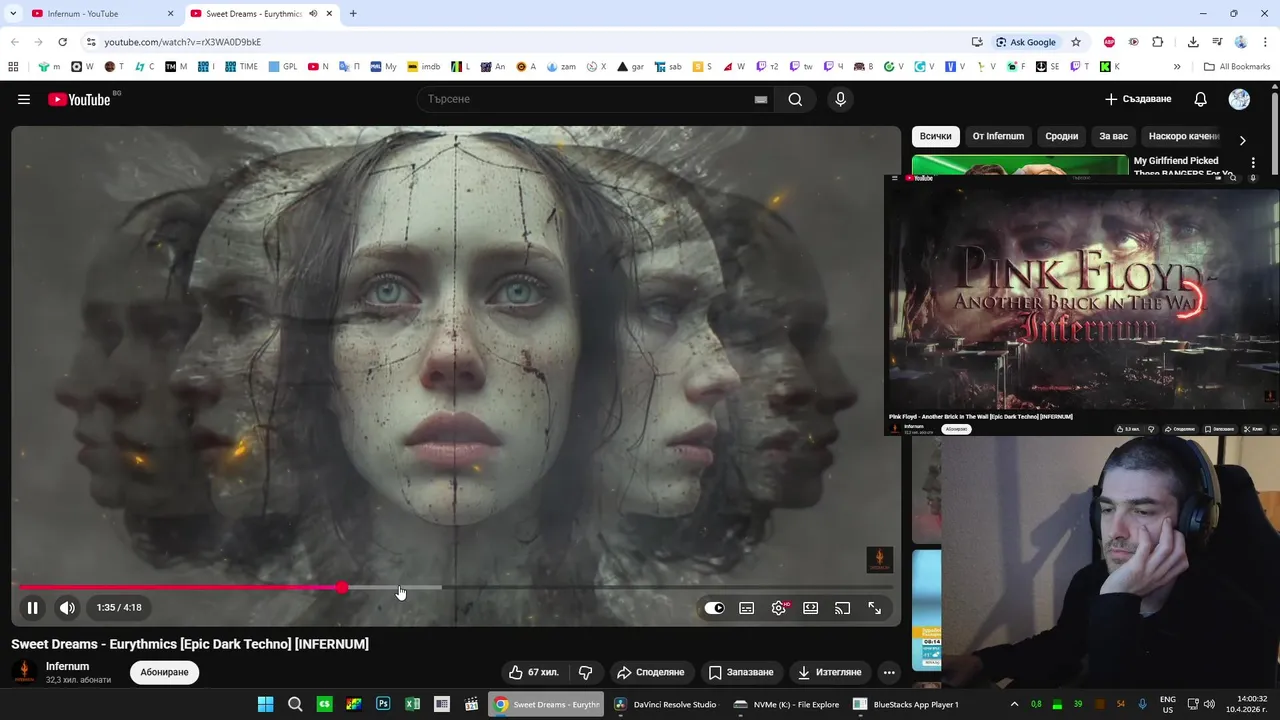Bookmark this page with the star
Image resolution: width=1280 pixels, height=720 pixels.
[1076, 42]
